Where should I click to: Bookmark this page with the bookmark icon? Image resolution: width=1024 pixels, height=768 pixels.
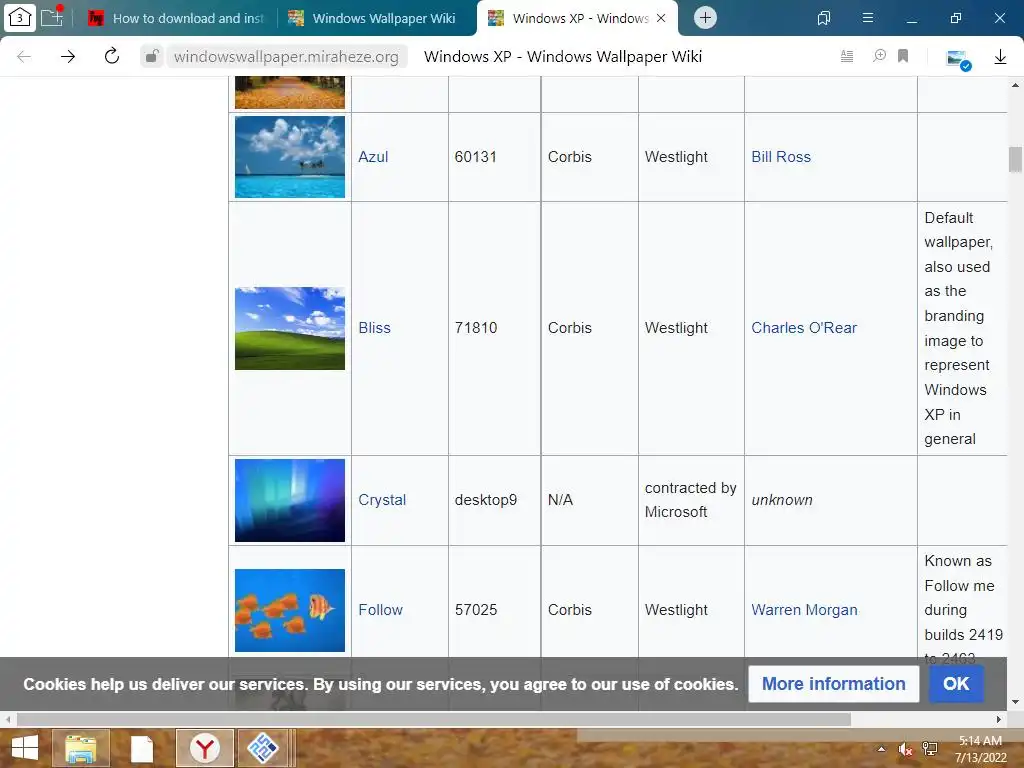pyautogui.click(x=903, y=56)
